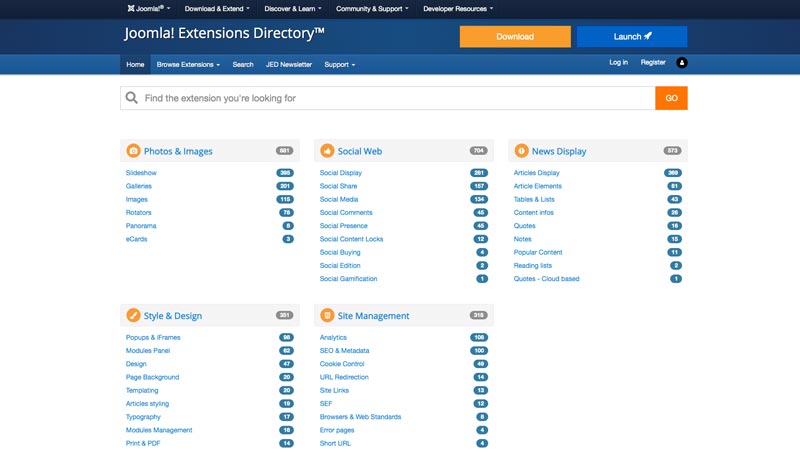Open the Site Management category heading
800x453 pixels.
[x=373, y=316]
